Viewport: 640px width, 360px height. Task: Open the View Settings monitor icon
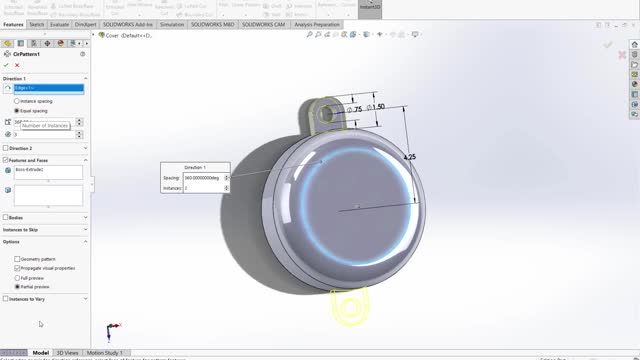[415, 35]
